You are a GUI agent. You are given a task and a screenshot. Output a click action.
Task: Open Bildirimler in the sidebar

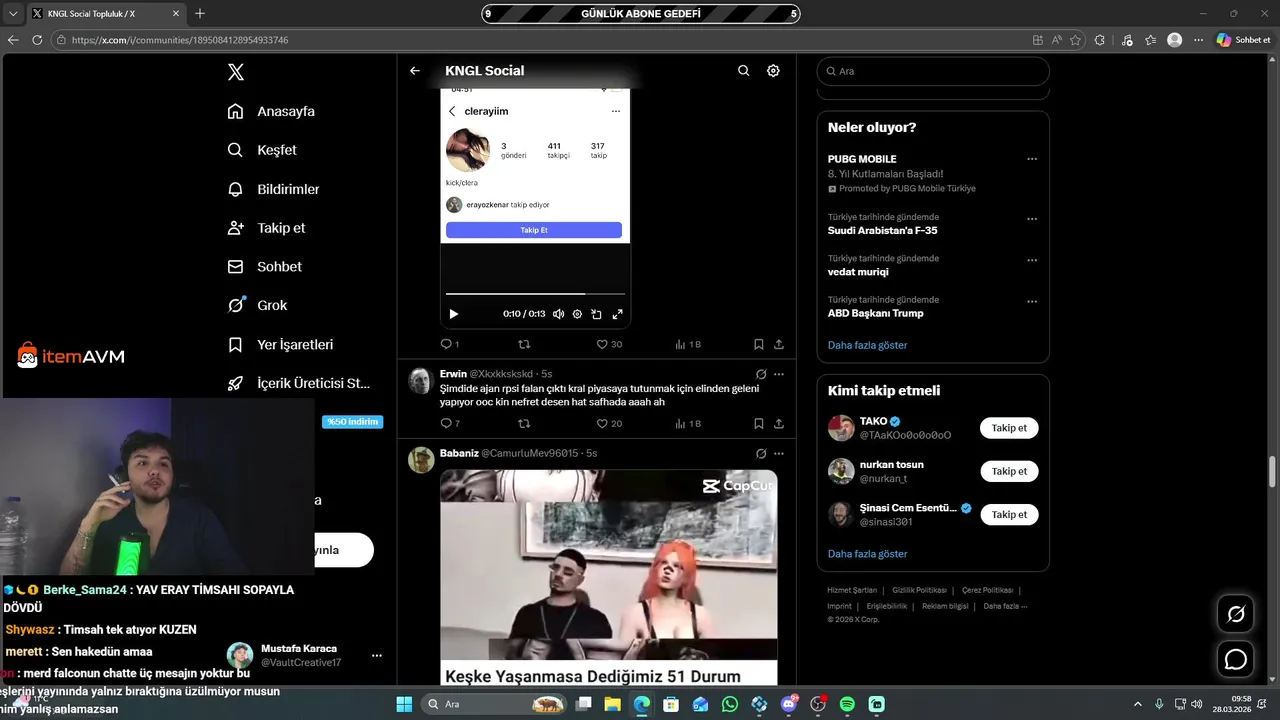[273, 189]
